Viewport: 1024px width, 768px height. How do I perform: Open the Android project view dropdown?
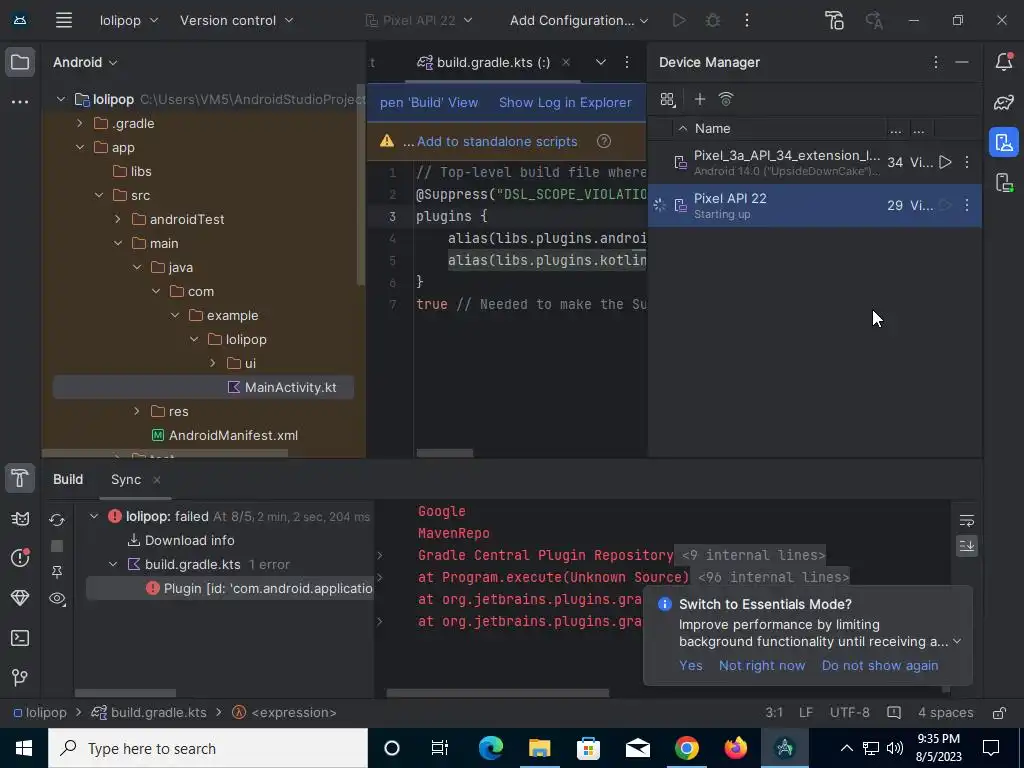[85, 62]
